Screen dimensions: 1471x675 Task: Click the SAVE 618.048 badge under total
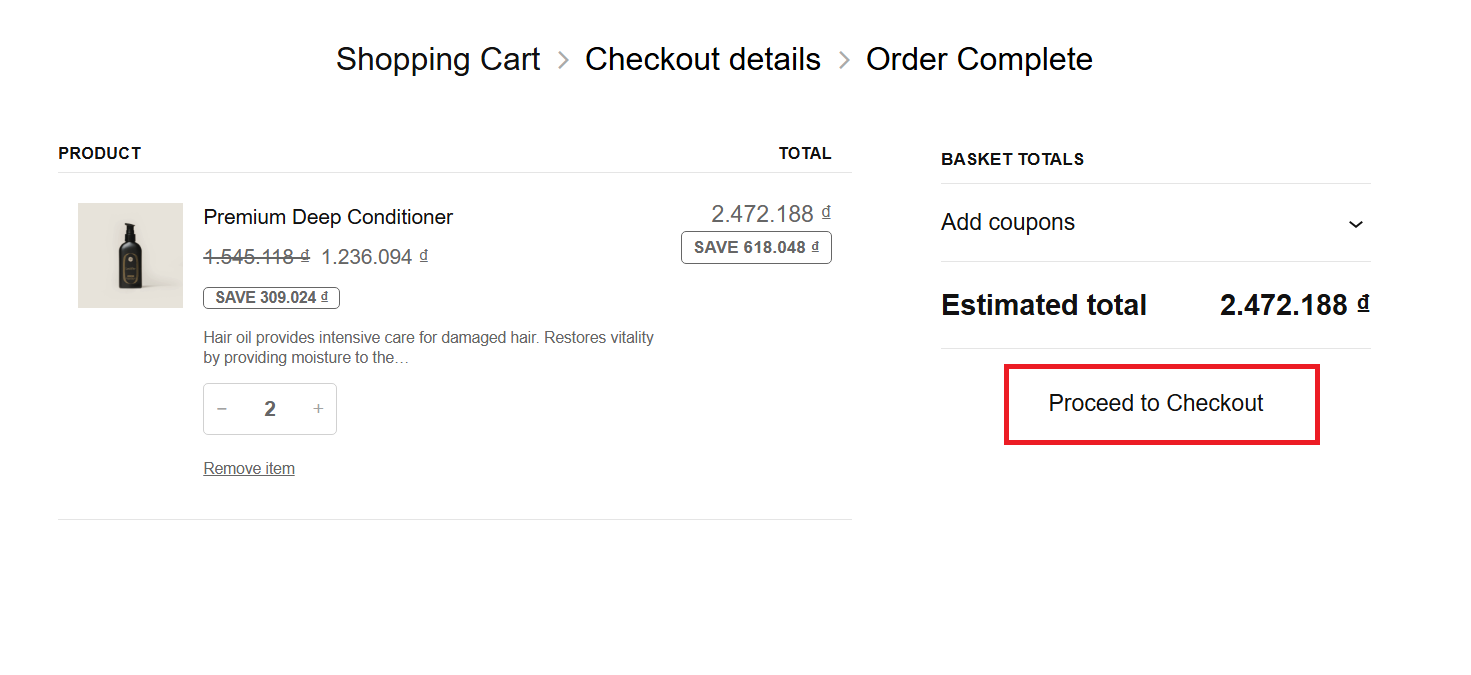pos(756,247)
